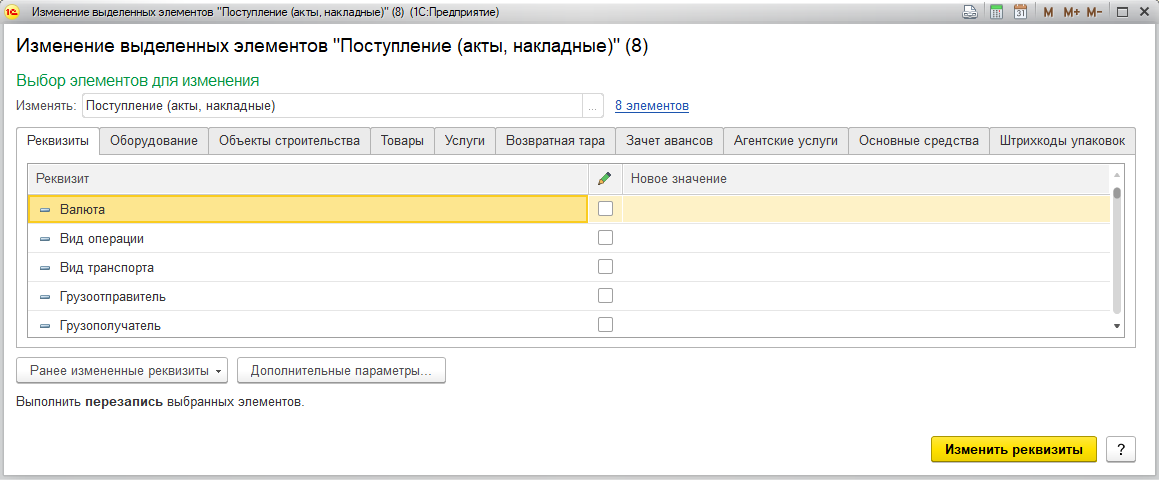Switch to the Реквизиты tab
The height and width of the screenshot is (480, 1159).
58,141
